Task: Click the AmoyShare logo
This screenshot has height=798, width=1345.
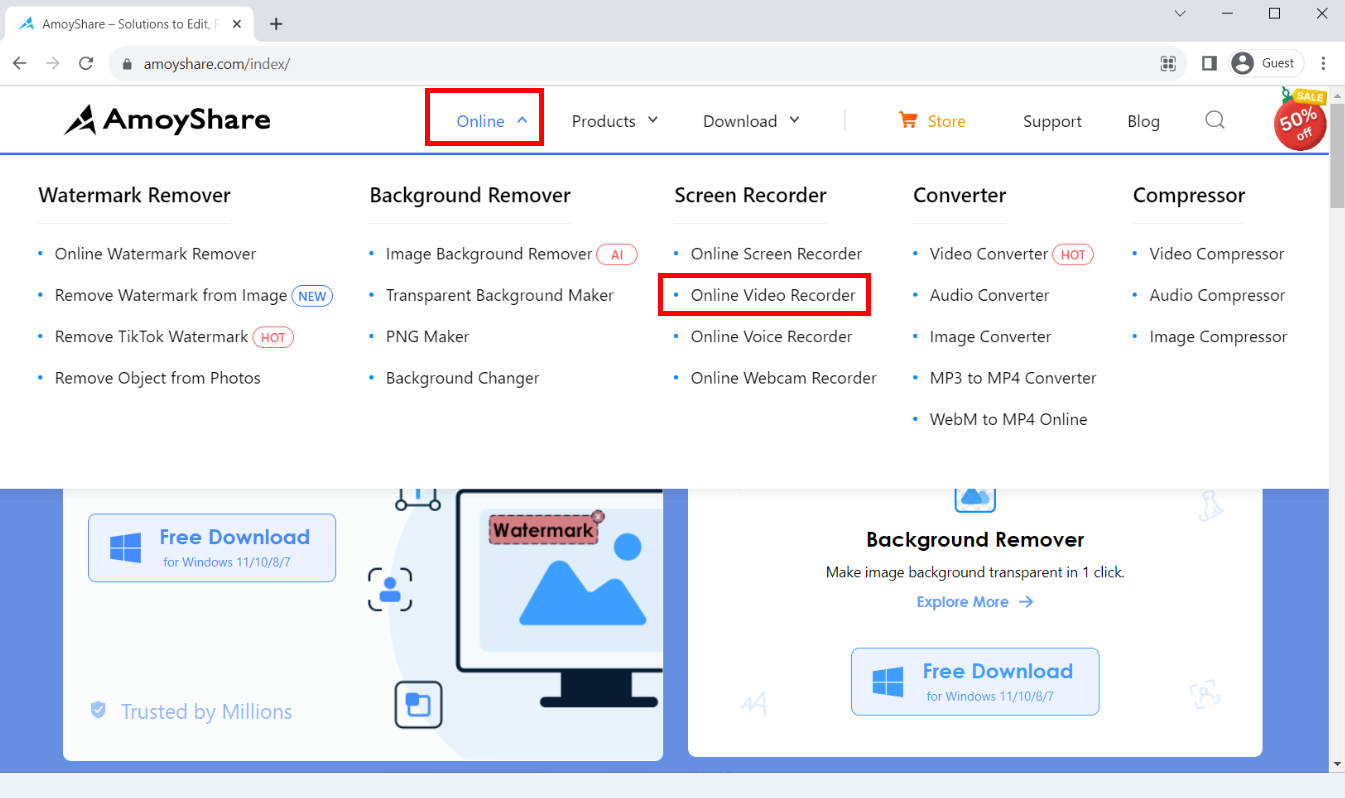Action: coord(167,120)
